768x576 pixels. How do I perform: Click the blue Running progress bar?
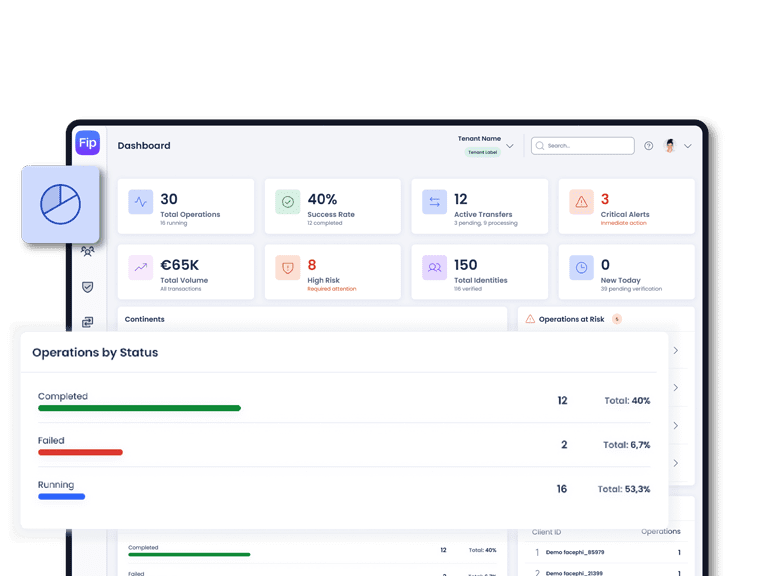pos(62,497)
